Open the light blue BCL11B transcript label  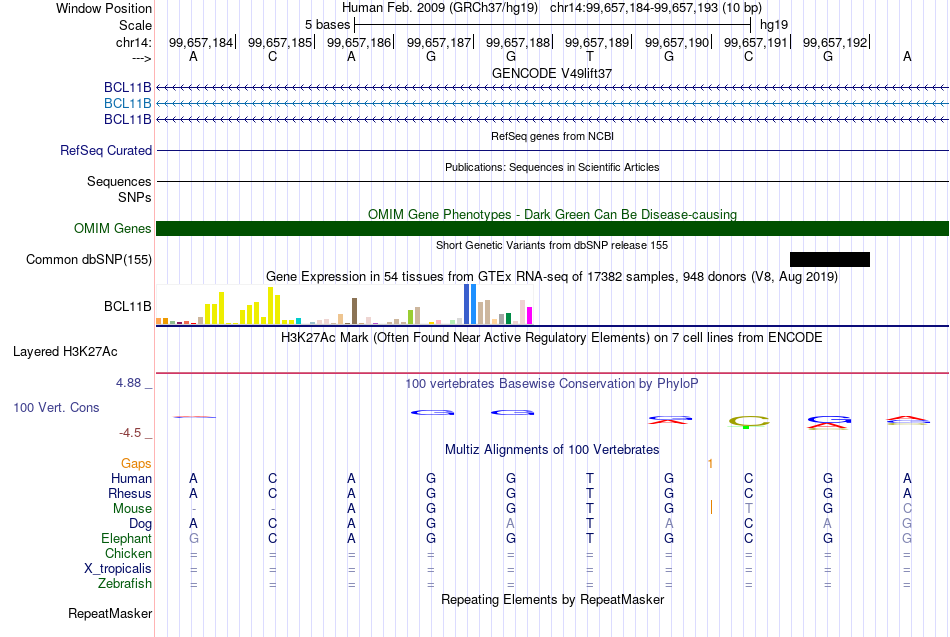(x=127, y=104)
